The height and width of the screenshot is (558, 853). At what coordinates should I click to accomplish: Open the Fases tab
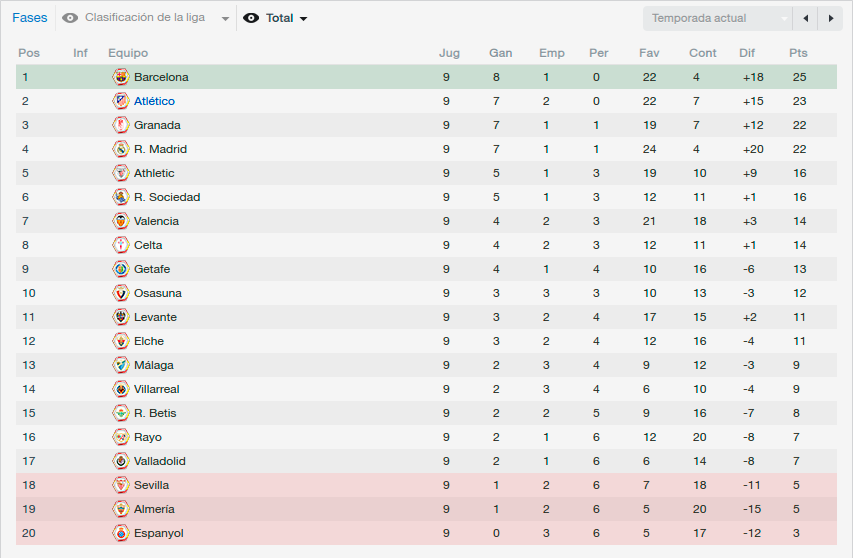[x=30, y=18]
